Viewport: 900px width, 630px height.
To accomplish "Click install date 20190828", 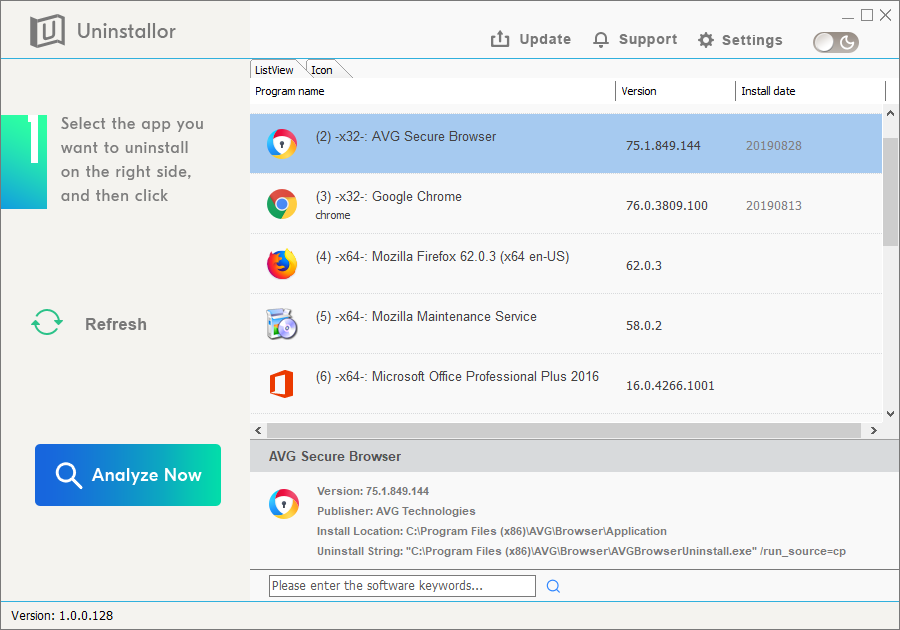I will (774, 146).
